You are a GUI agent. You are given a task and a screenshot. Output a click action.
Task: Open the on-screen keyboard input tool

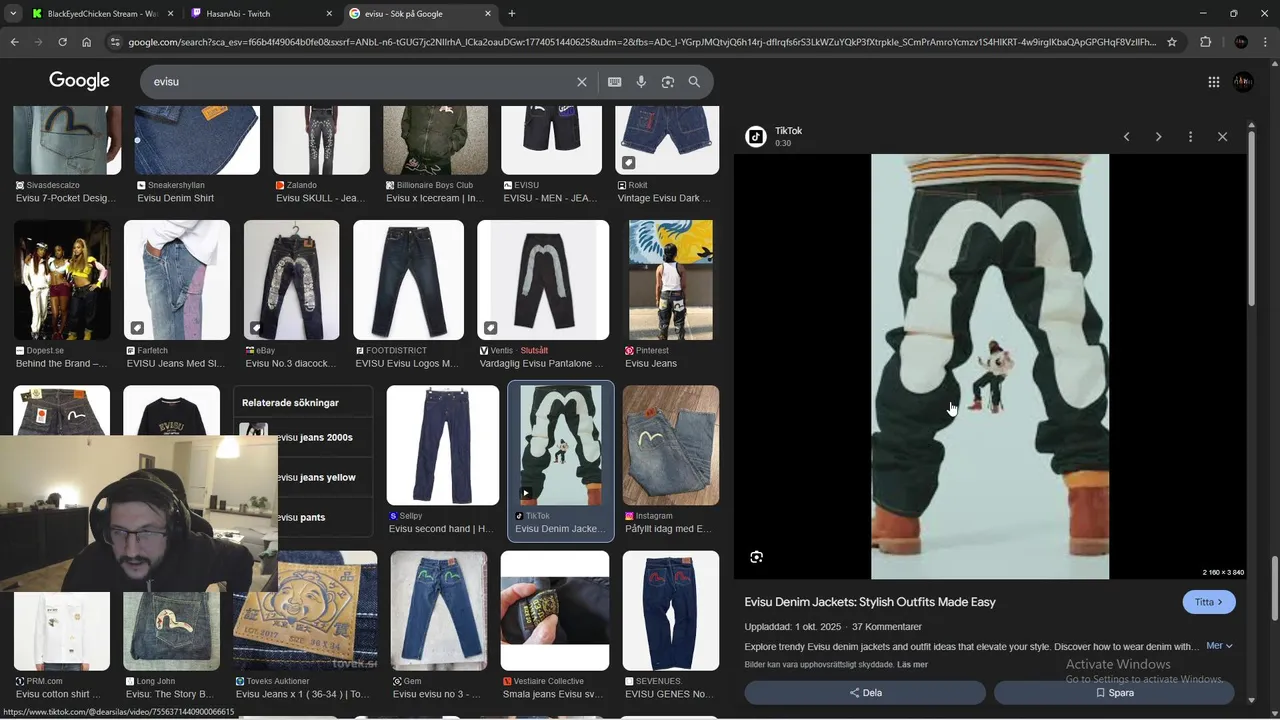click(614, 82)
